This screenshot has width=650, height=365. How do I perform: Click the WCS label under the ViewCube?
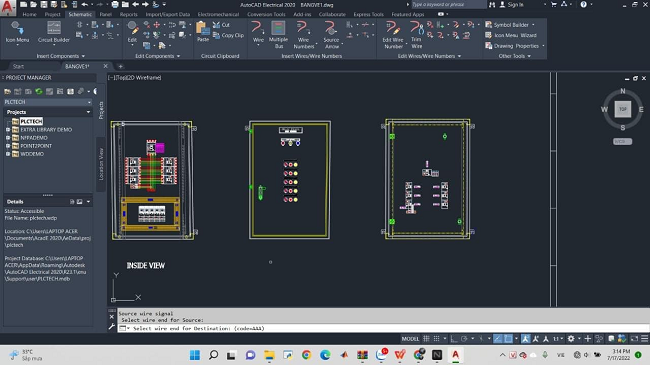coord(622,141)
